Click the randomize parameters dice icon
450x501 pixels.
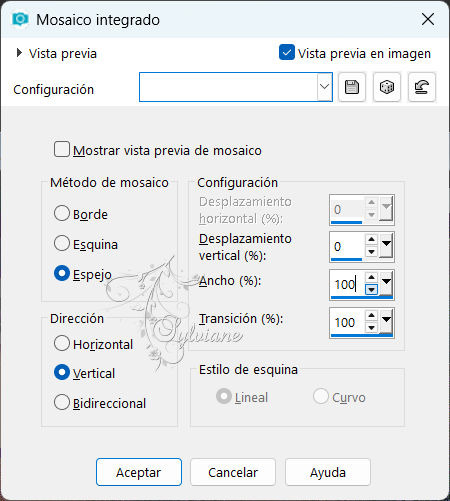387,87
